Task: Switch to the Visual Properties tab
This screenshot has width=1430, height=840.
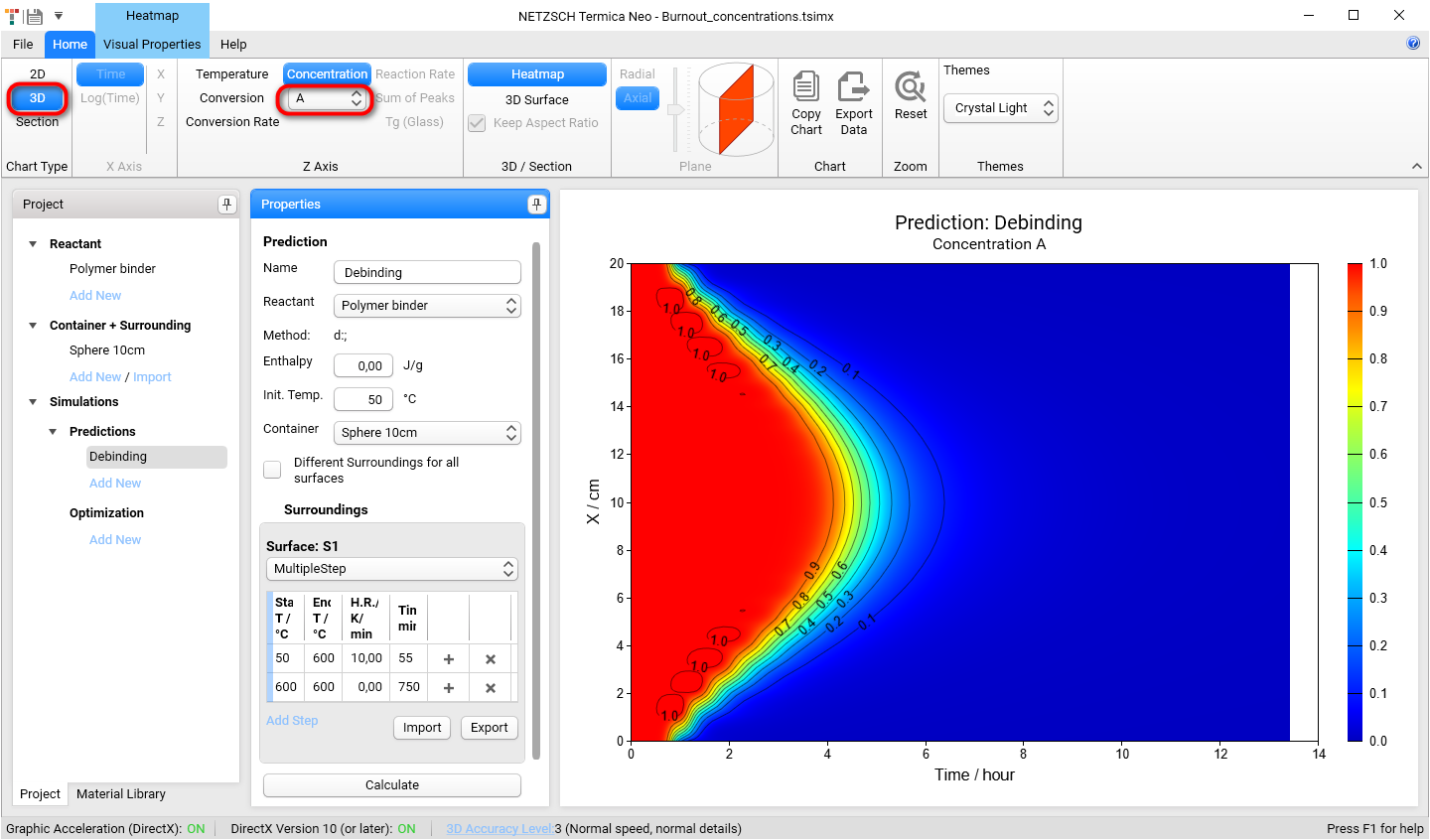Action: click(152, 44)
